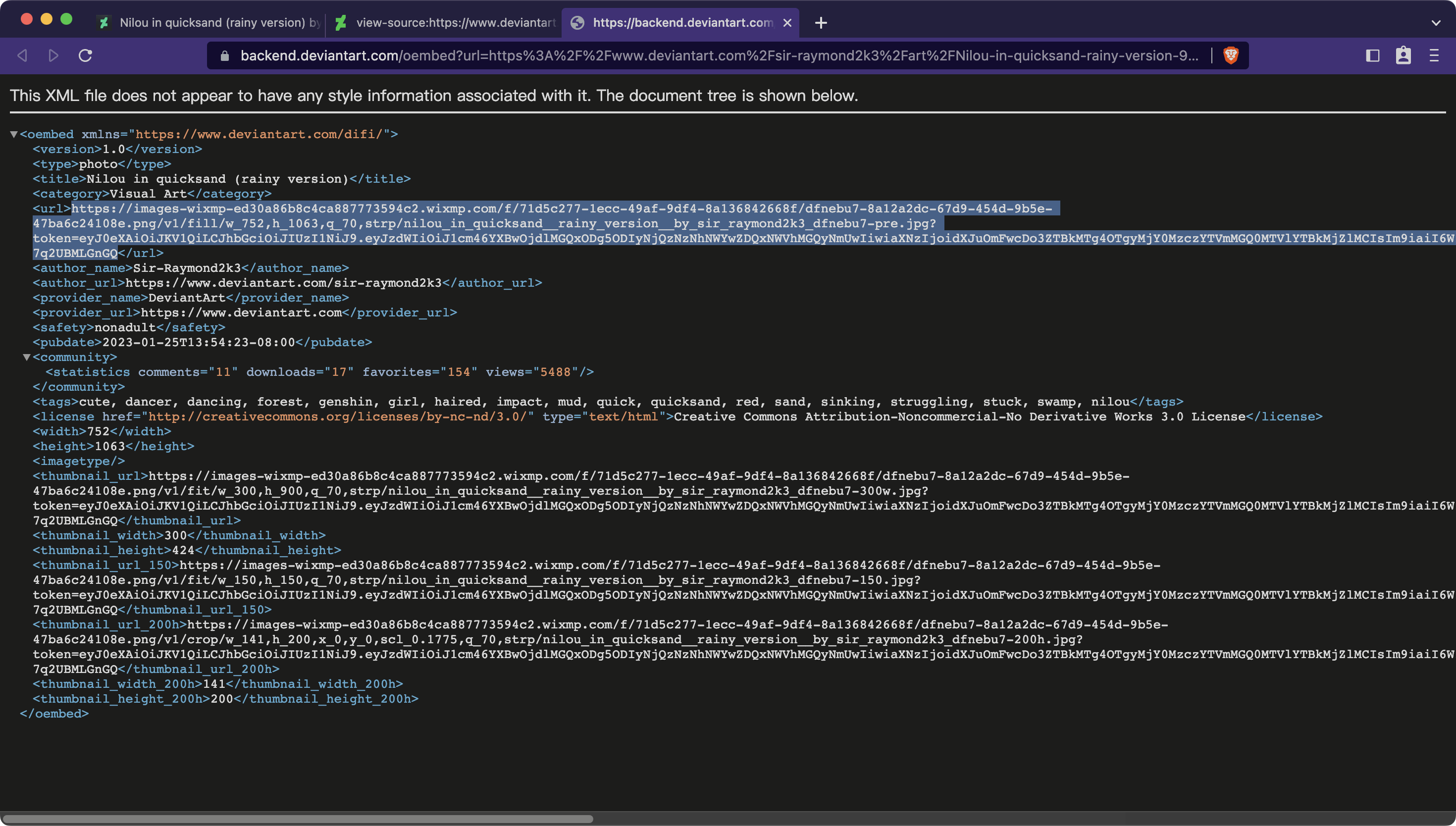Screen dimensions: 1456x826
Task: Click the version value 1.0
Action: tap(113, 149)
